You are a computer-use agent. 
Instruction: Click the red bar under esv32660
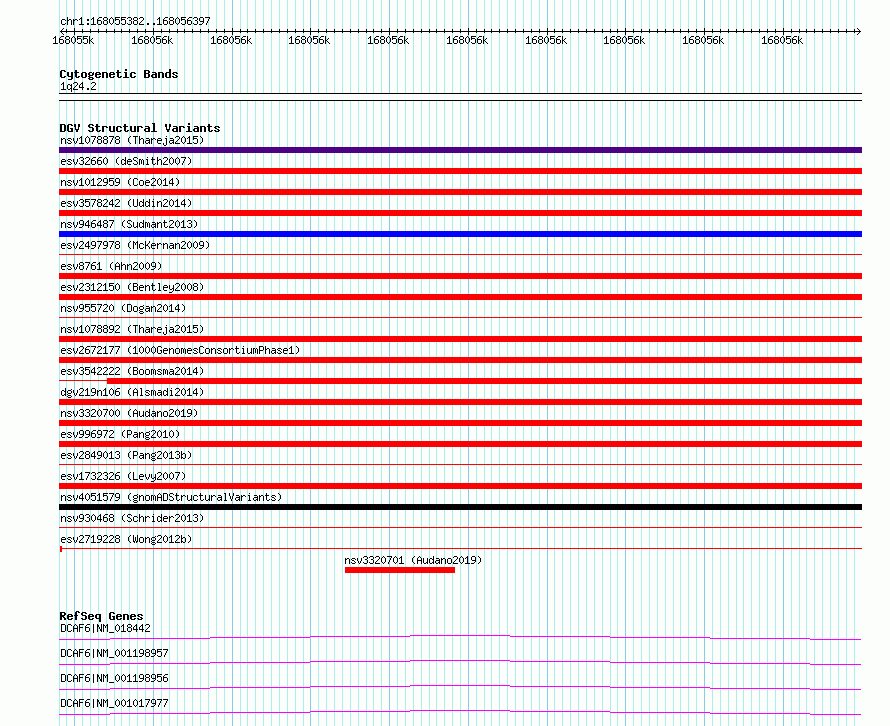click(460, 171)
